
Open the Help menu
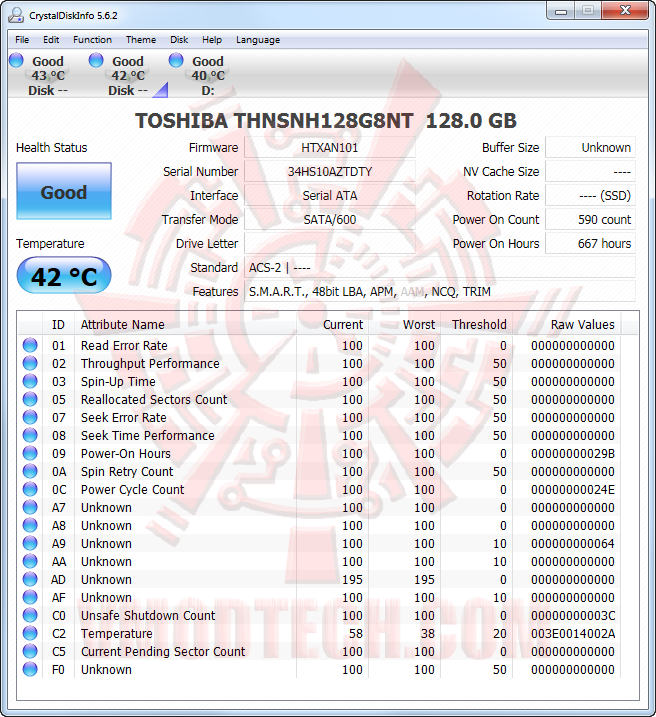[212, 40]
